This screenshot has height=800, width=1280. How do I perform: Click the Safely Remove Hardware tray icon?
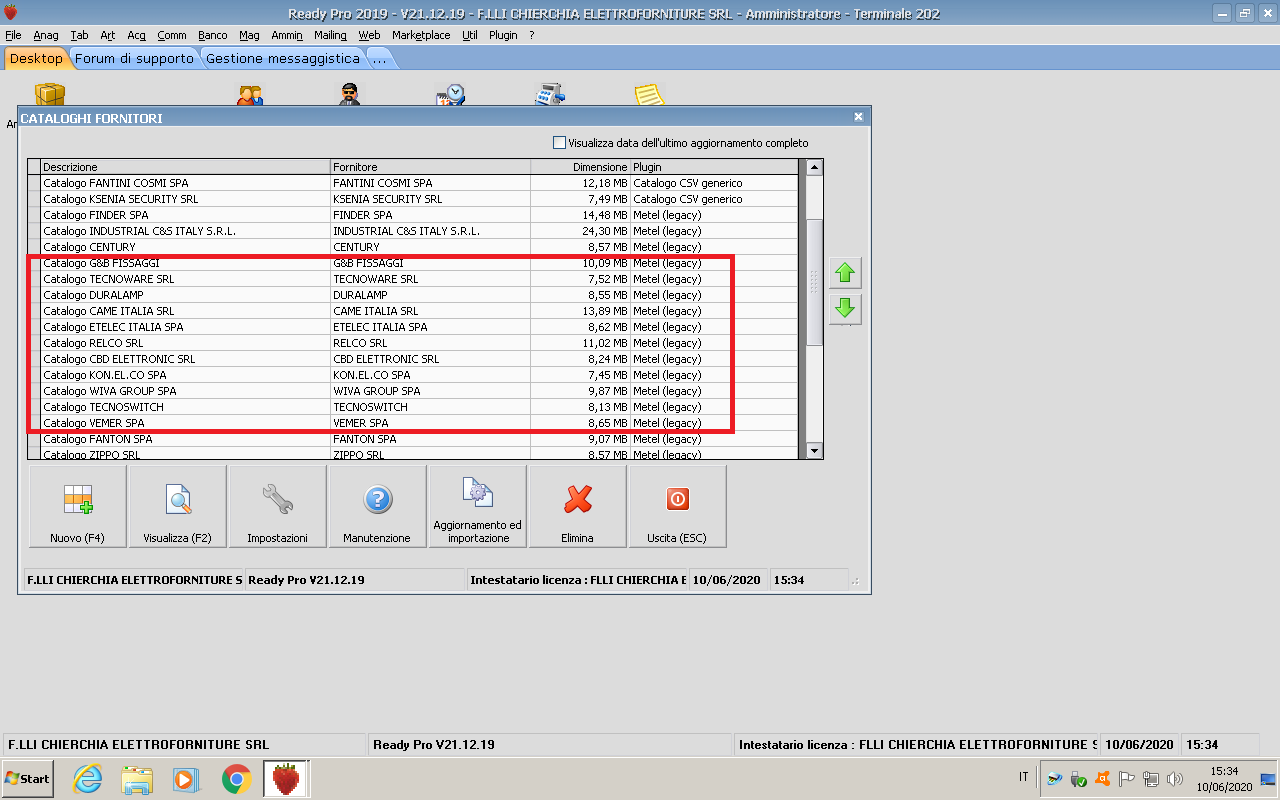pos(1079,778)
